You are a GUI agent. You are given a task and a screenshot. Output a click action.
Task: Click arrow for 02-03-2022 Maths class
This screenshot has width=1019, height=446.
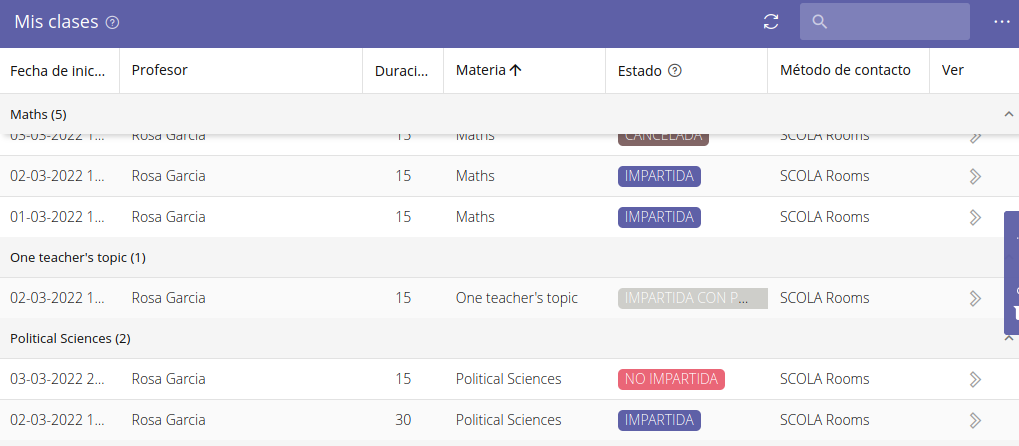click(975, 176)
